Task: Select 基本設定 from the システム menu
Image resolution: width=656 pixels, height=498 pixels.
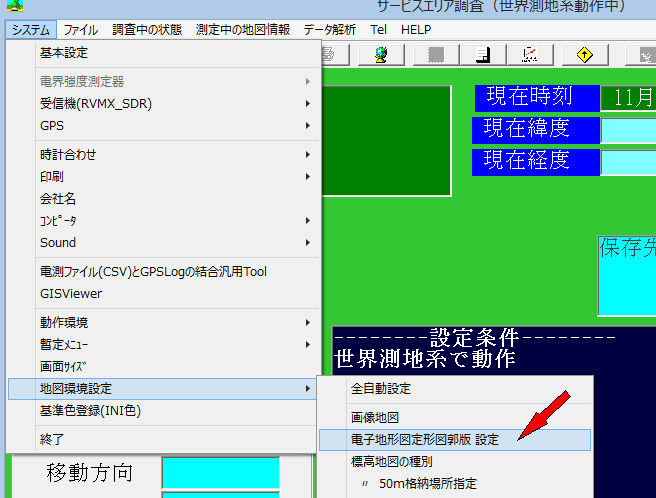Action: pos(64,52)
